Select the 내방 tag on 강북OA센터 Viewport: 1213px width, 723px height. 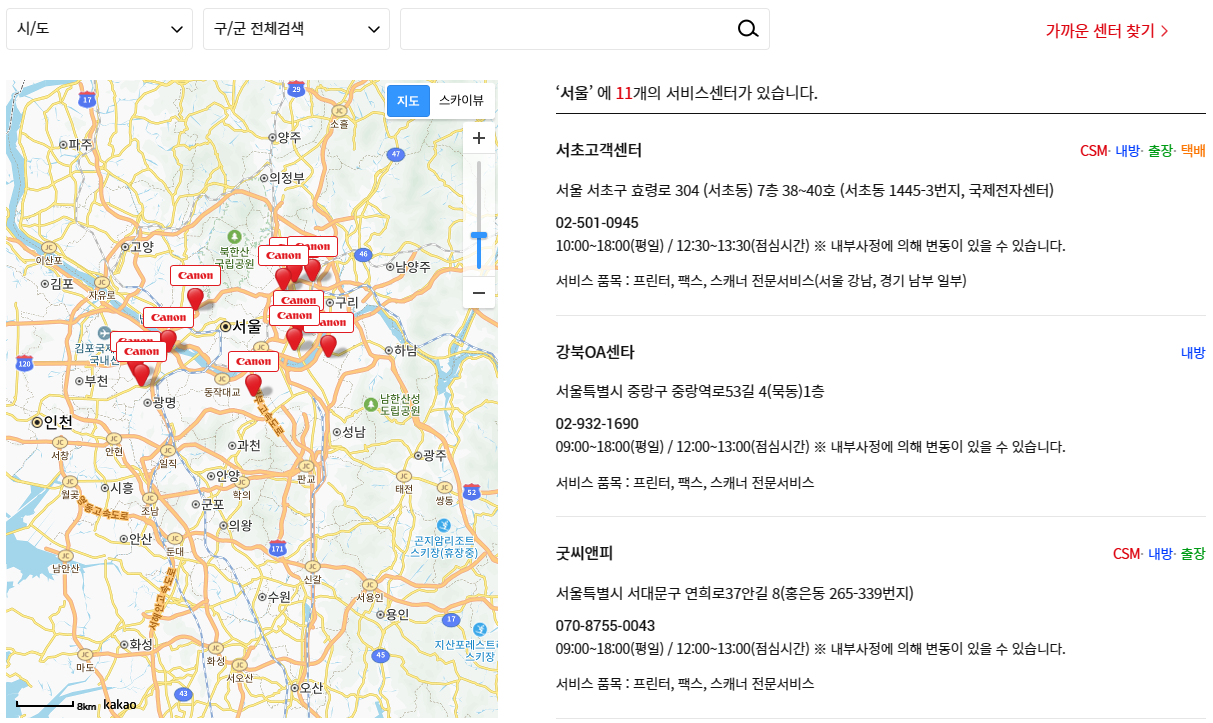[1193, 352]
